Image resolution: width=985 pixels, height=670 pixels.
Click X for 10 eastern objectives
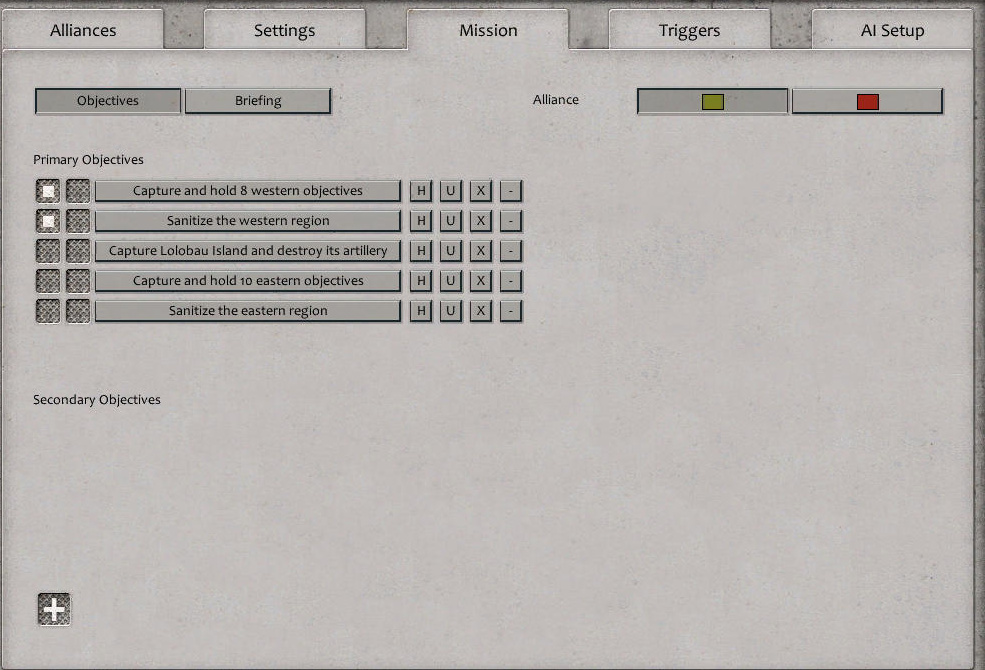pos(481,281)
